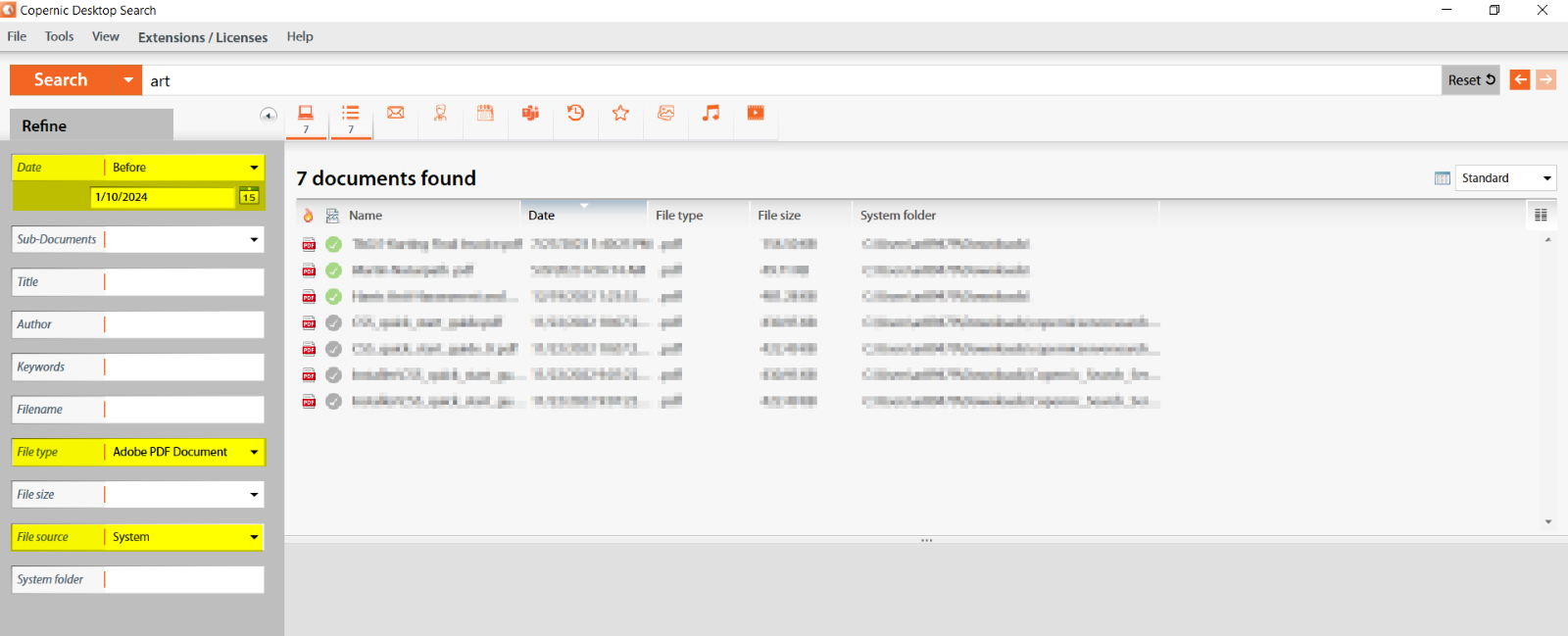
Task: Click the PDF icon of the first result
Action: (309, 244)
